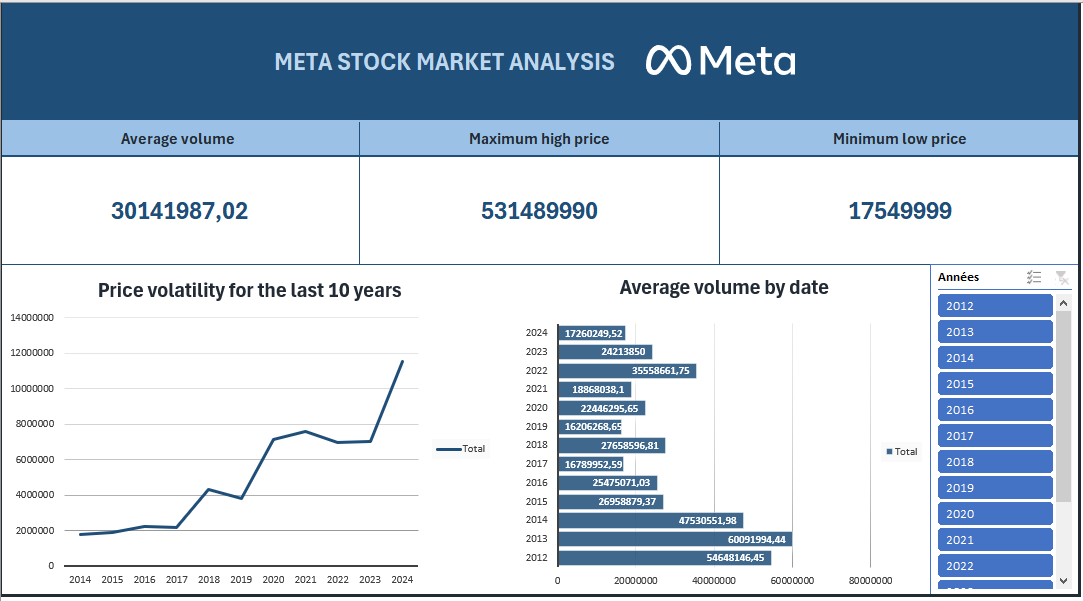Toggle the 2015 year slicer button
This screenshot has height=601, width=1083.
click(x=995, y=384)
